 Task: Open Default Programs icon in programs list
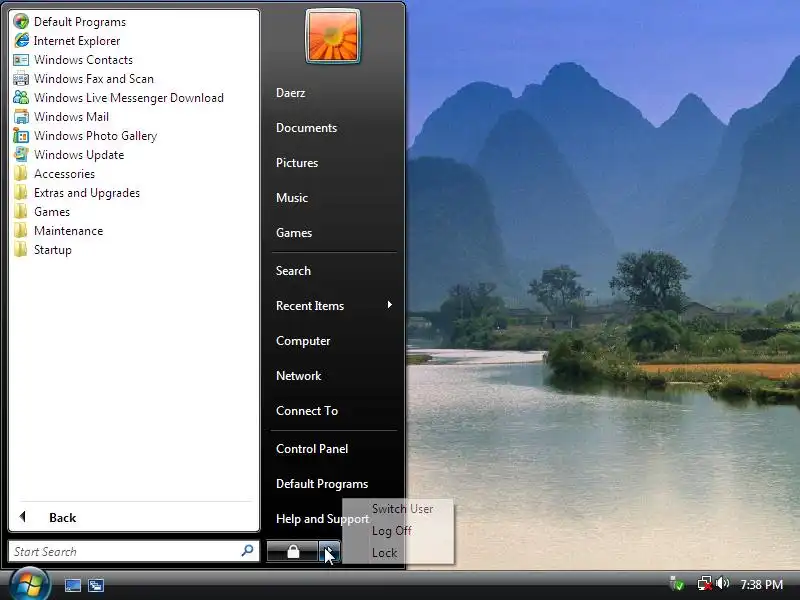[21, 21]
